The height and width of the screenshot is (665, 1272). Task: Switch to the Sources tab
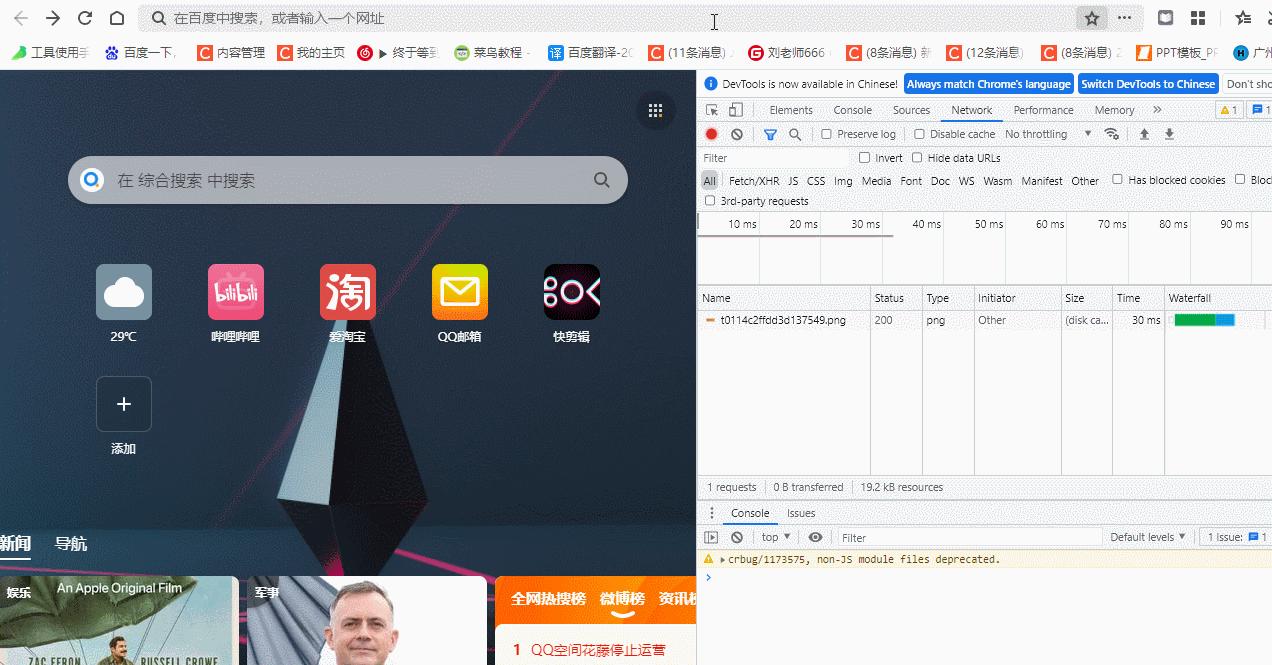pos(911,110)
